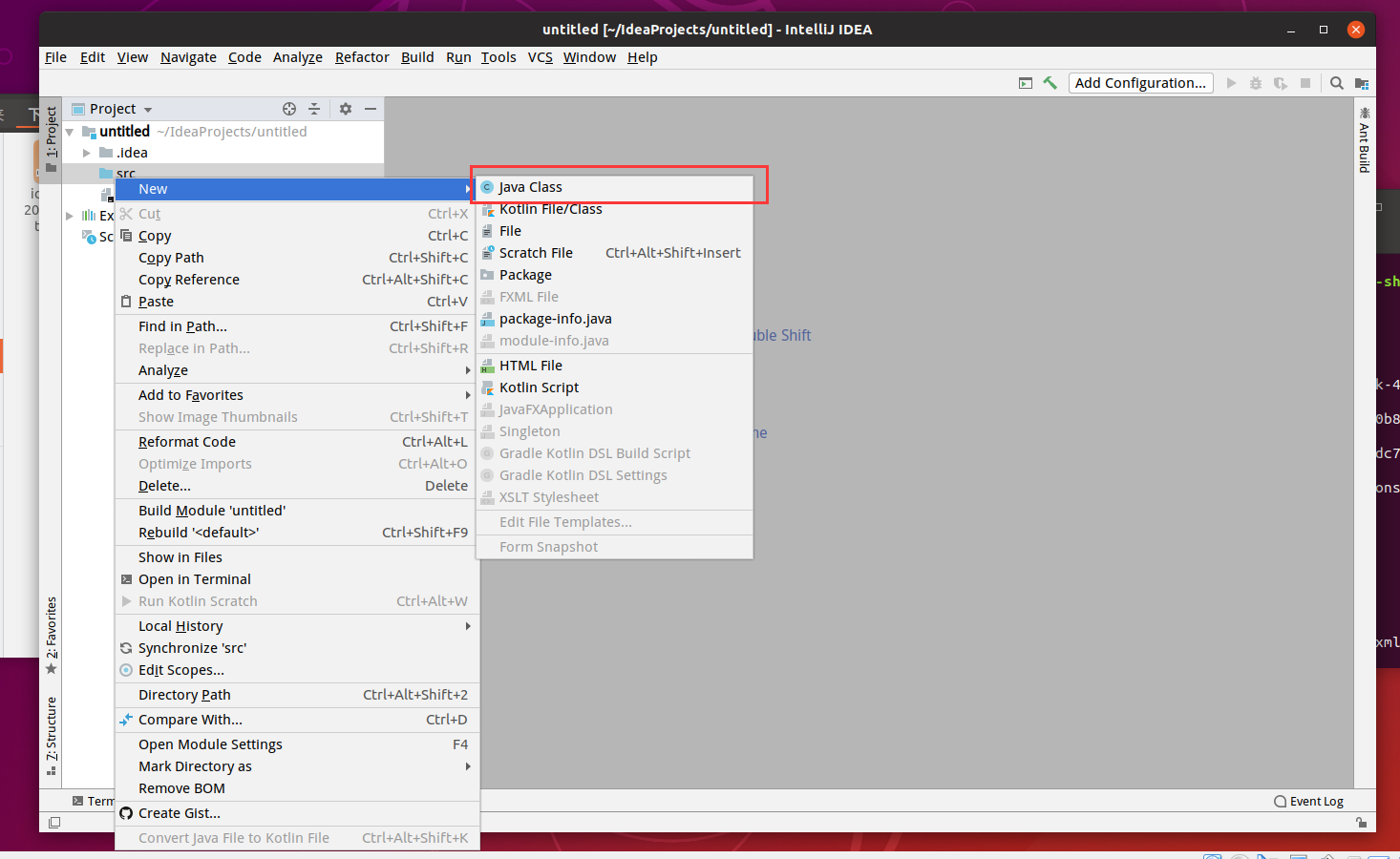Open the Ant Build side panel
The height and width of the screenshot is (859, 1400).
point(1365,140)
